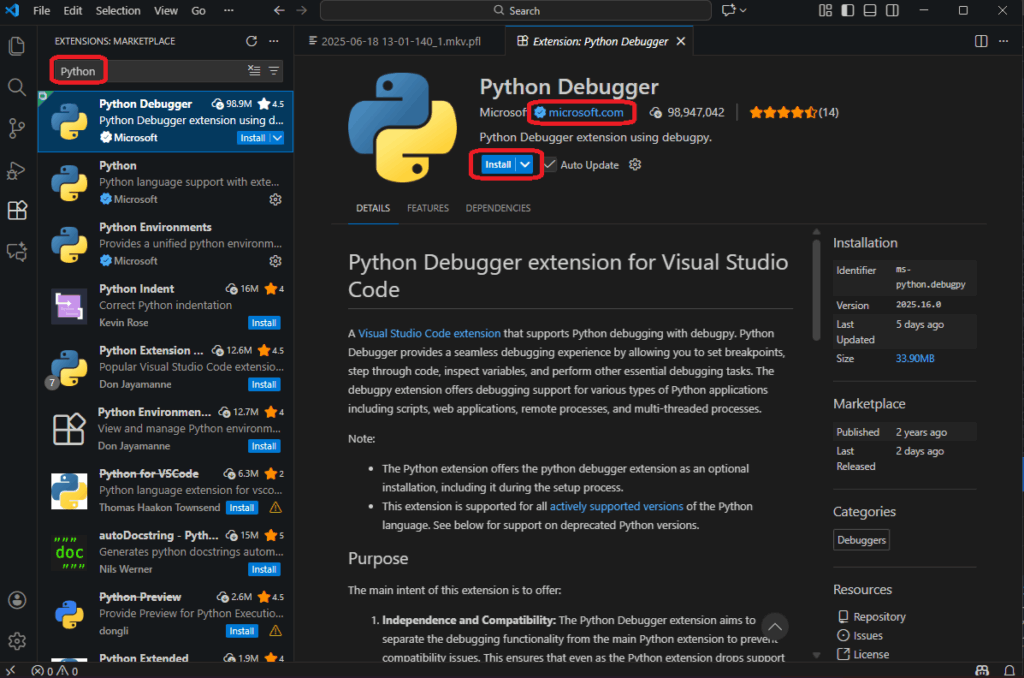The width and height of the screenshot is (1024, 678).
Task: Expand the Install dropdown arrow in details page
Action: point(526,165)
